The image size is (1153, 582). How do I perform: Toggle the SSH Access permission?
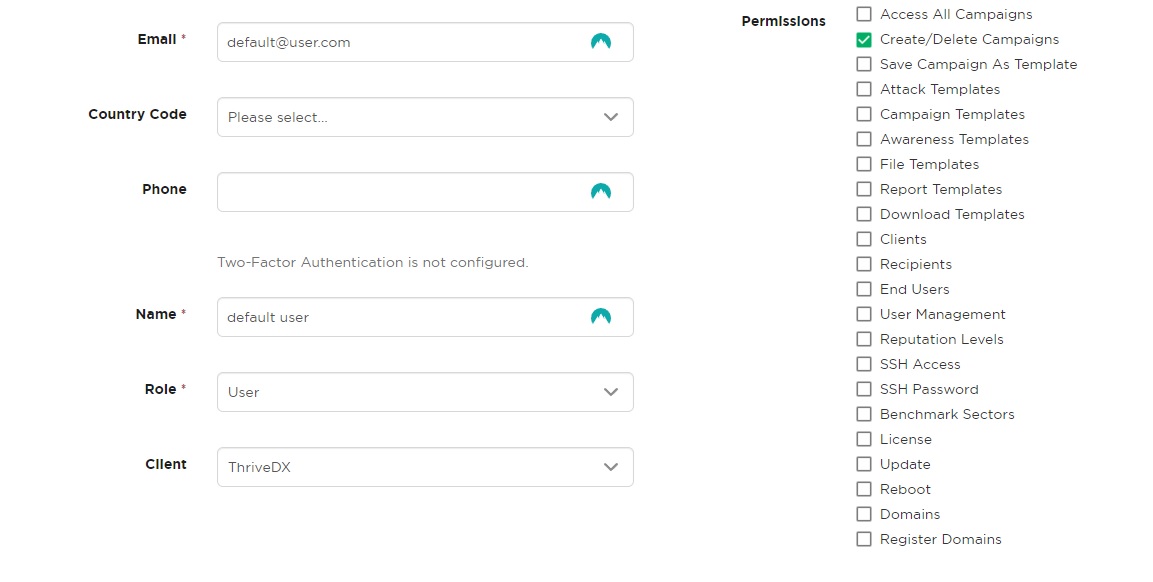pyautogui.click(x=864, y=364)
